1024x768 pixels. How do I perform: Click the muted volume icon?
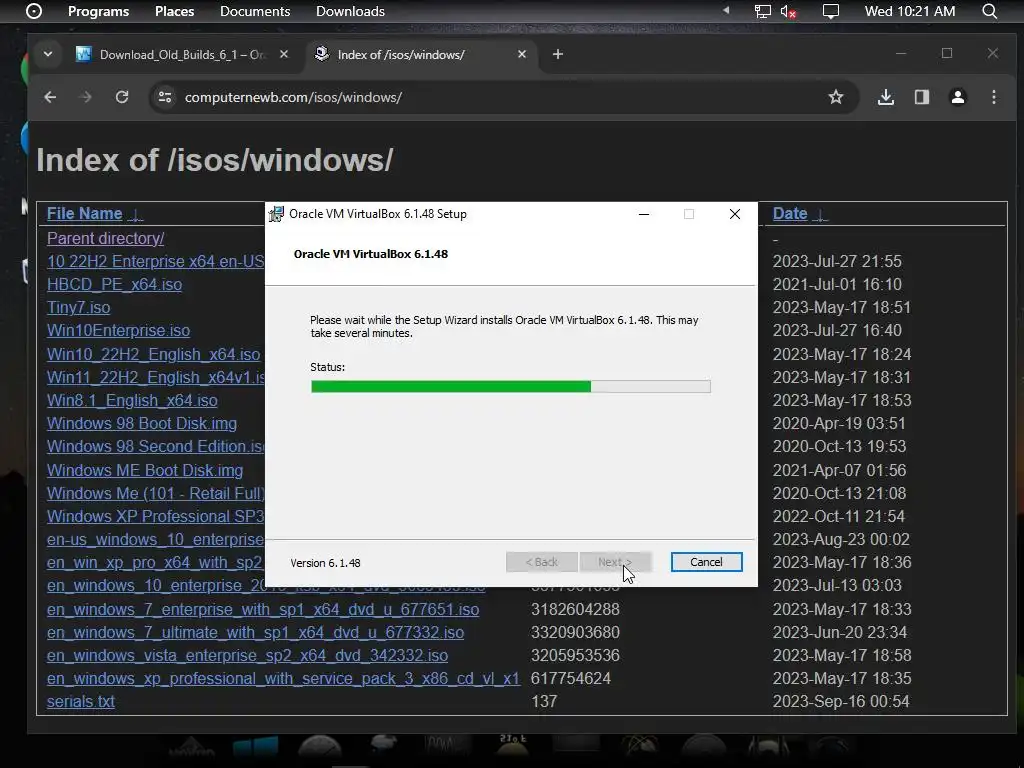point(788,11)
